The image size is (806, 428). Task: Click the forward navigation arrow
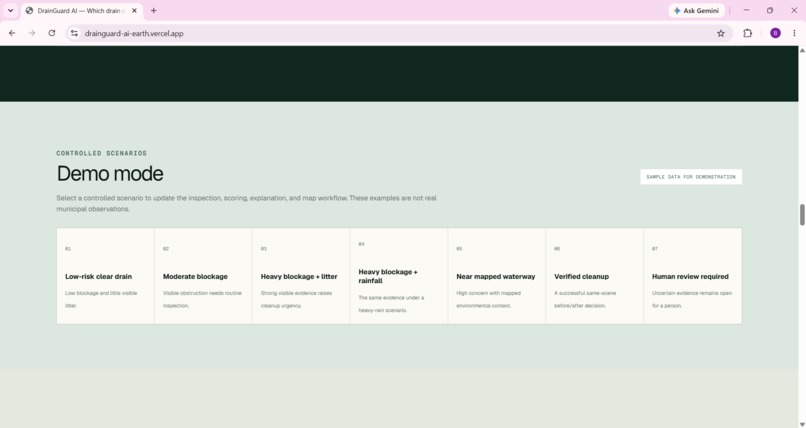pyautogui.click(x=32, y=33)
